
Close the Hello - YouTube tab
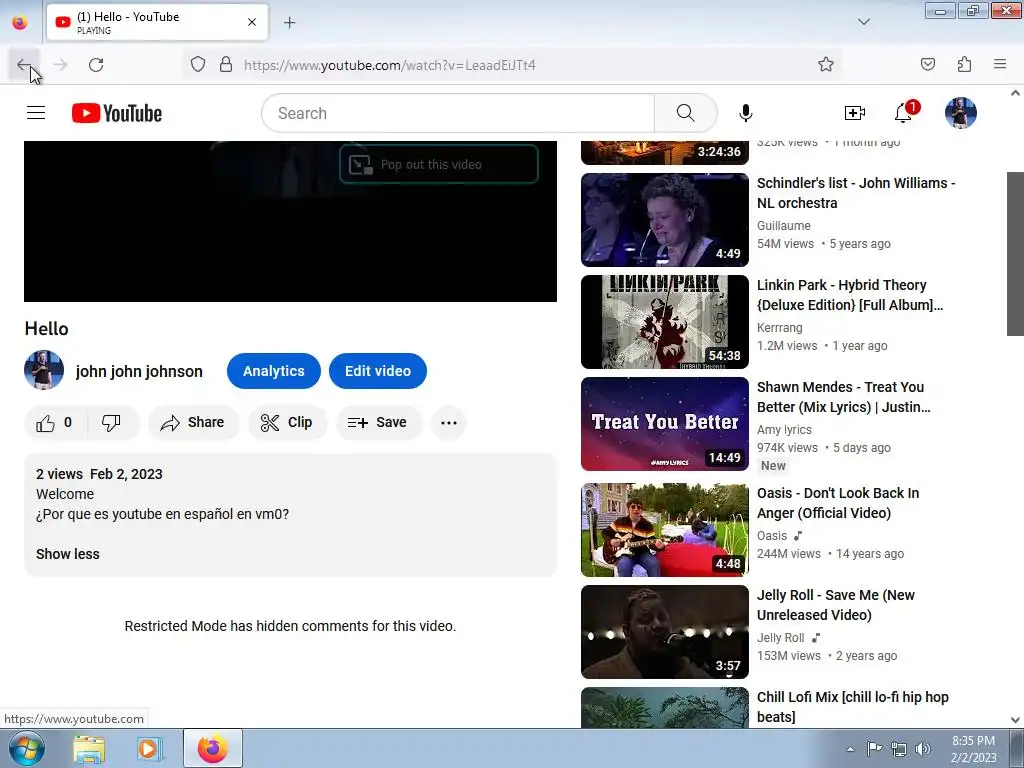pos(252,22)
